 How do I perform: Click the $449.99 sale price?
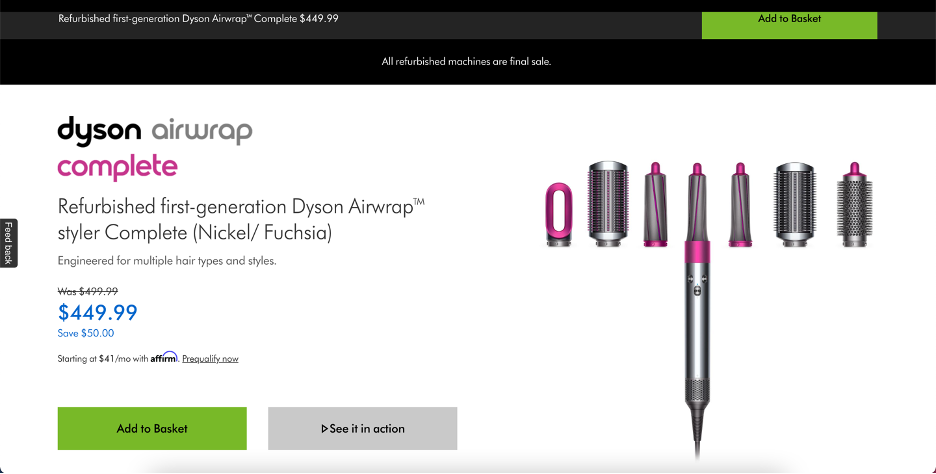[x=97, y=312]
